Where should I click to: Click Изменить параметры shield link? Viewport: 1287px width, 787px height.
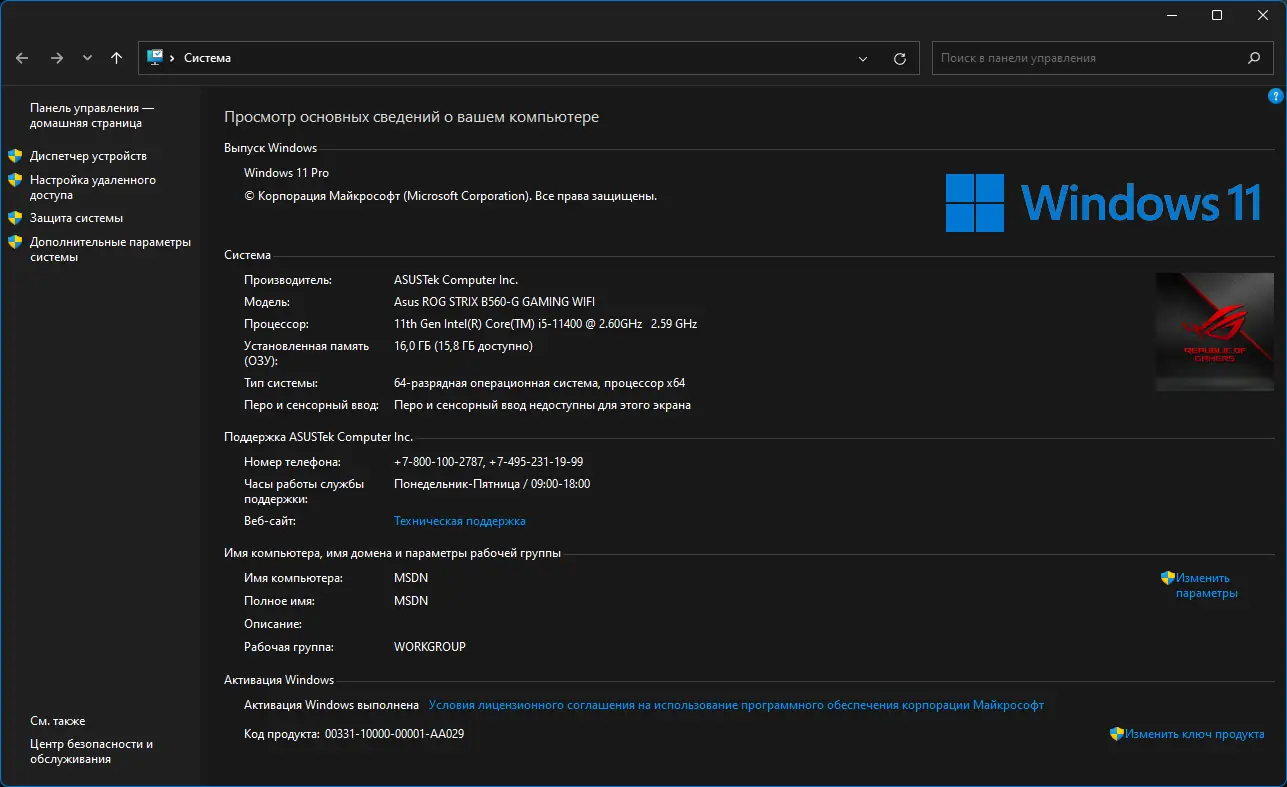point(1205,585)
